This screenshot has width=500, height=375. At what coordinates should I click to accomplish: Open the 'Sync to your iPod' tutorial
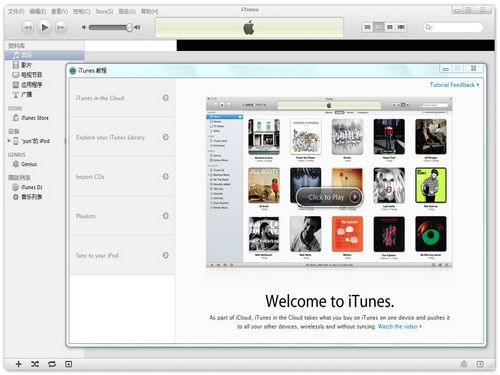(122, 255)
